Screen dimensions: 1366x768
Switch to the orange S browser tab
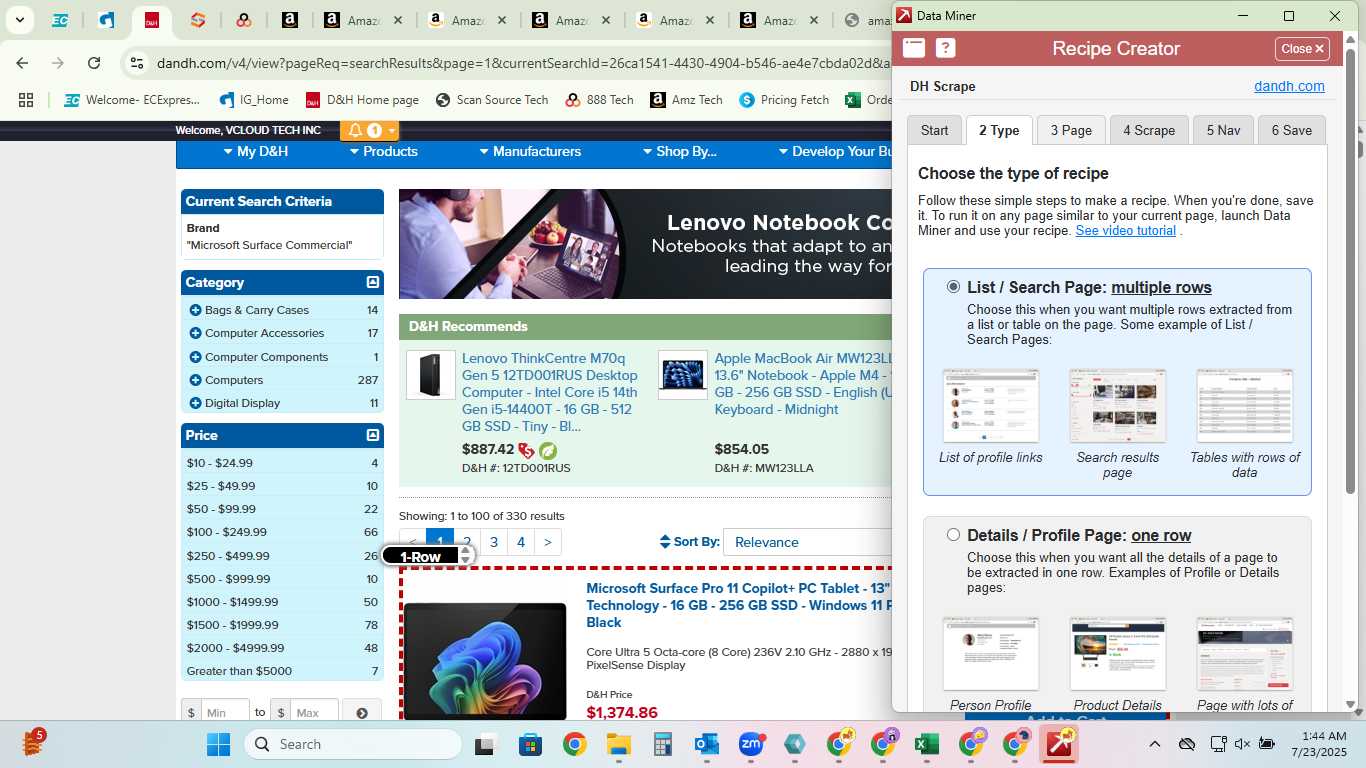(x=198, y=20)
